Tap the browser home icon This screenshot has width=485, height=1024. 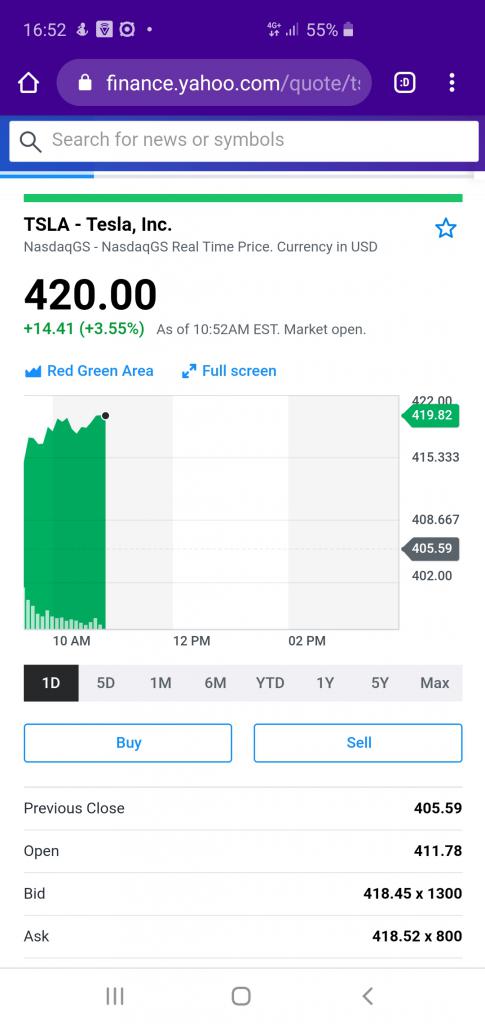[x=29, y=83]
